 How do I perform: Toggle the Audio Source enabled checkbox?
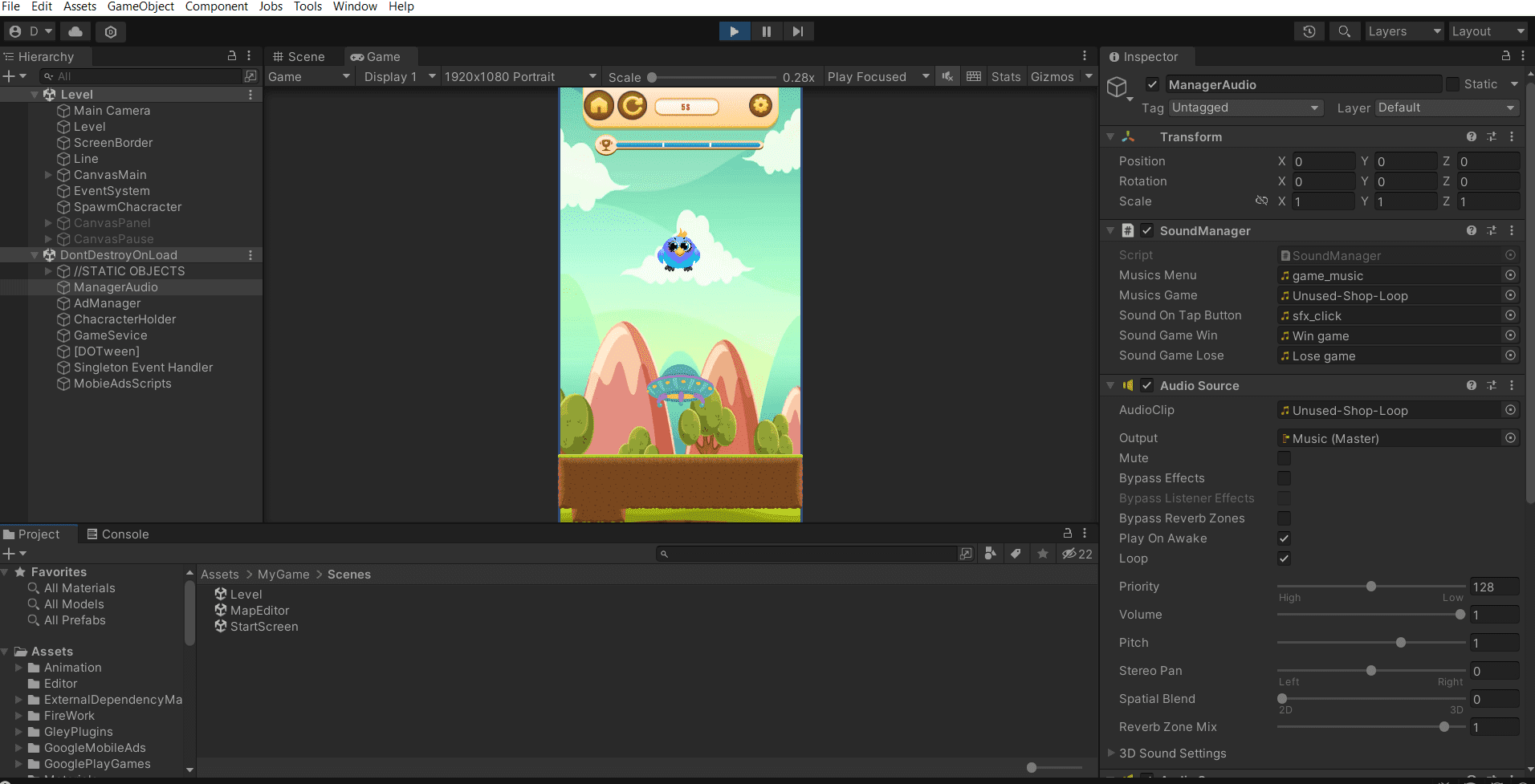[x=1147, y=385]
